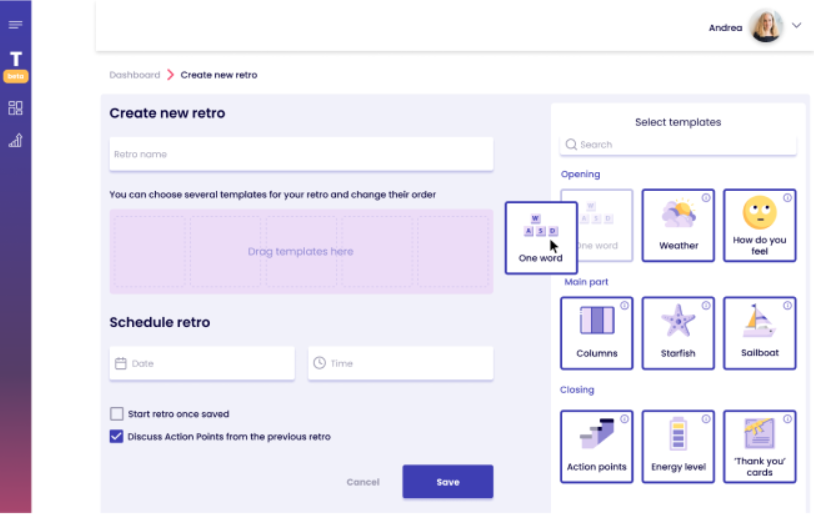Select the How do you feel template

coord(759,225)
